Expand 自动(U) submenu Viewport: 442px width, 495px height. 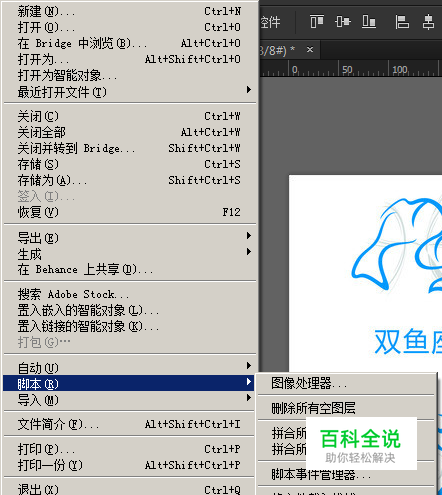[129, 368]
